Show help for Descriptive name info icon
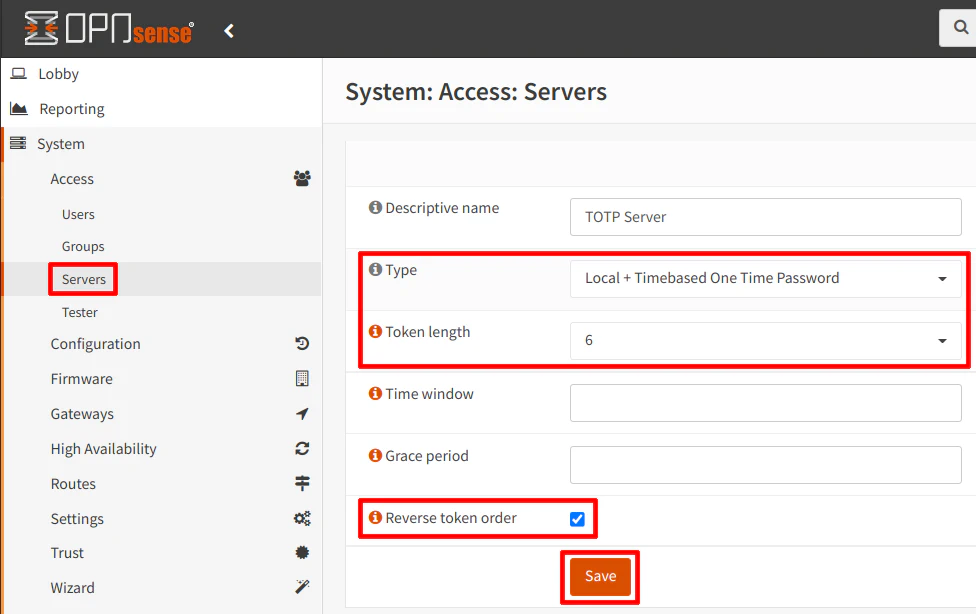 tap(375, 207)
